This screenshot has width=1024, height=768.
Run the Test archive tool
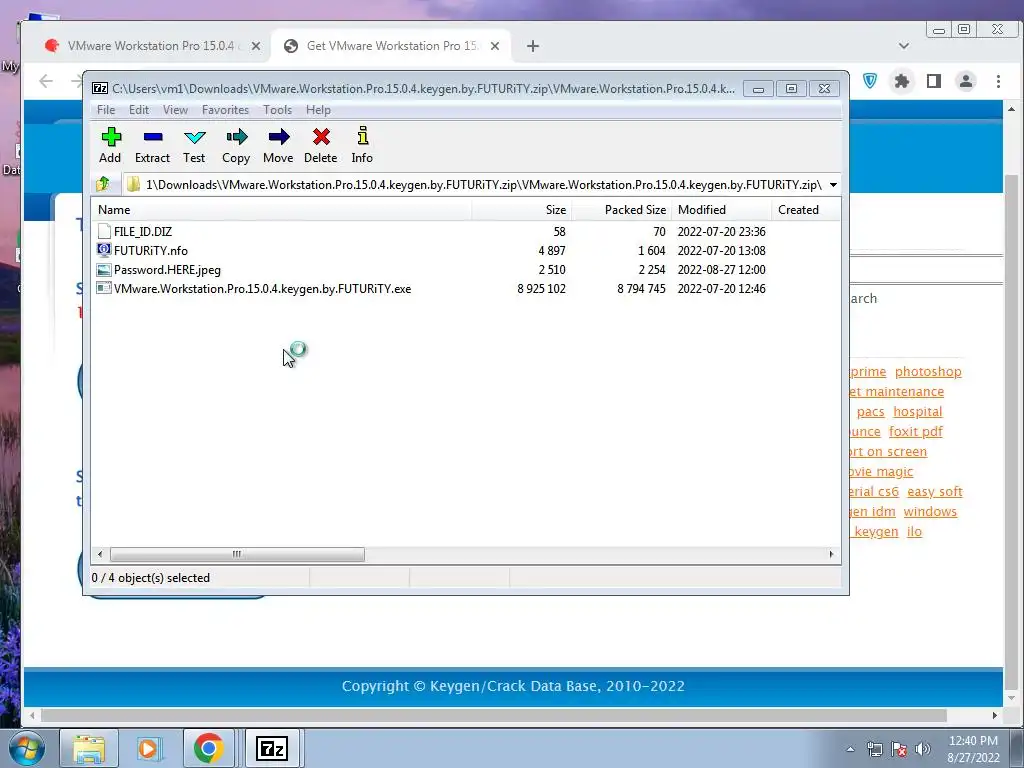[195, 137]
